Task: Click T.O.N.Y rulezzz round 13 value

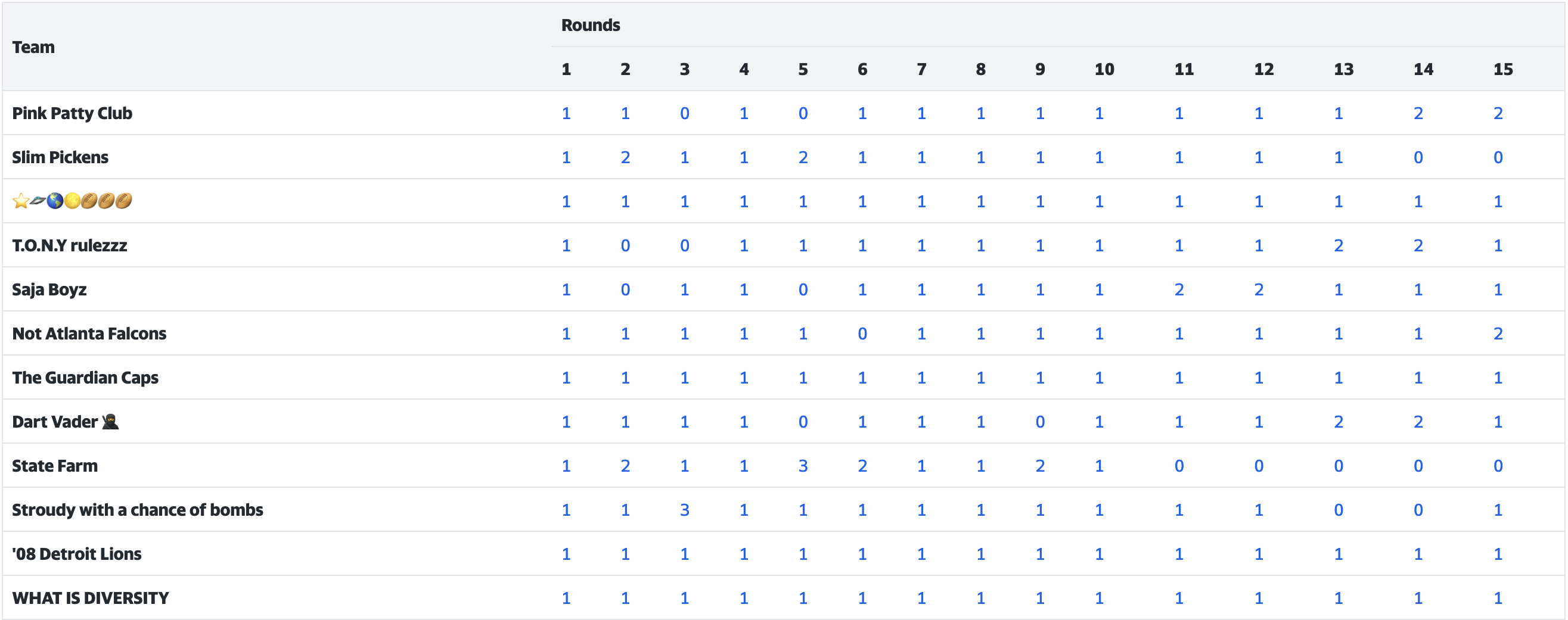Action: pyautogui.click(x=1338, y=245)
